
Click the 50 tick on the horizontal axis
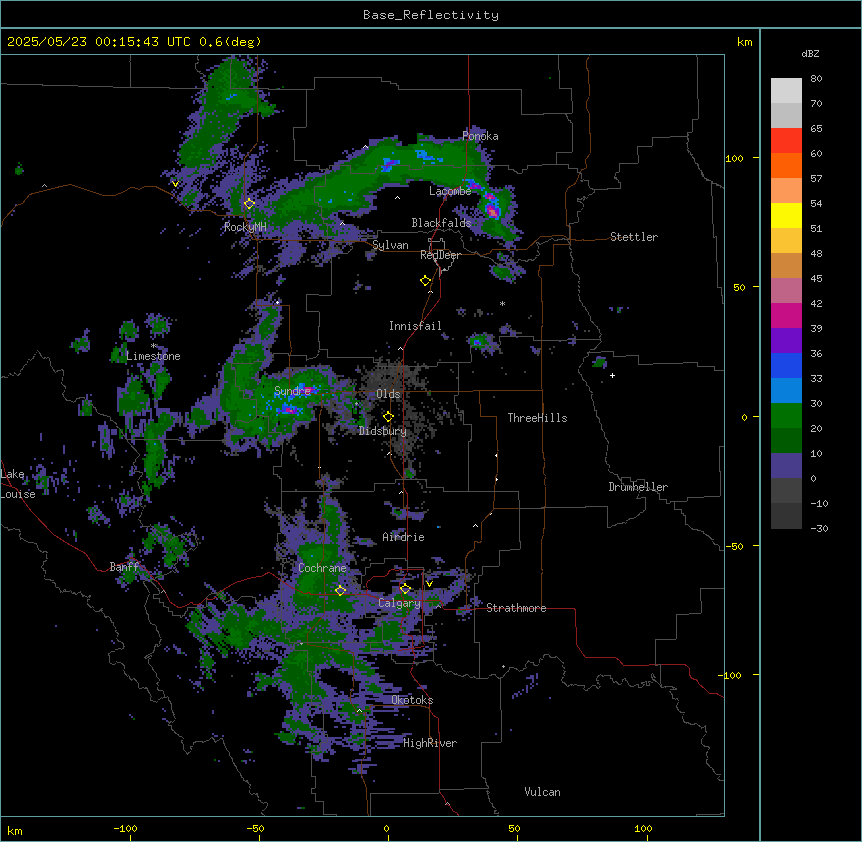click(514, 828)
